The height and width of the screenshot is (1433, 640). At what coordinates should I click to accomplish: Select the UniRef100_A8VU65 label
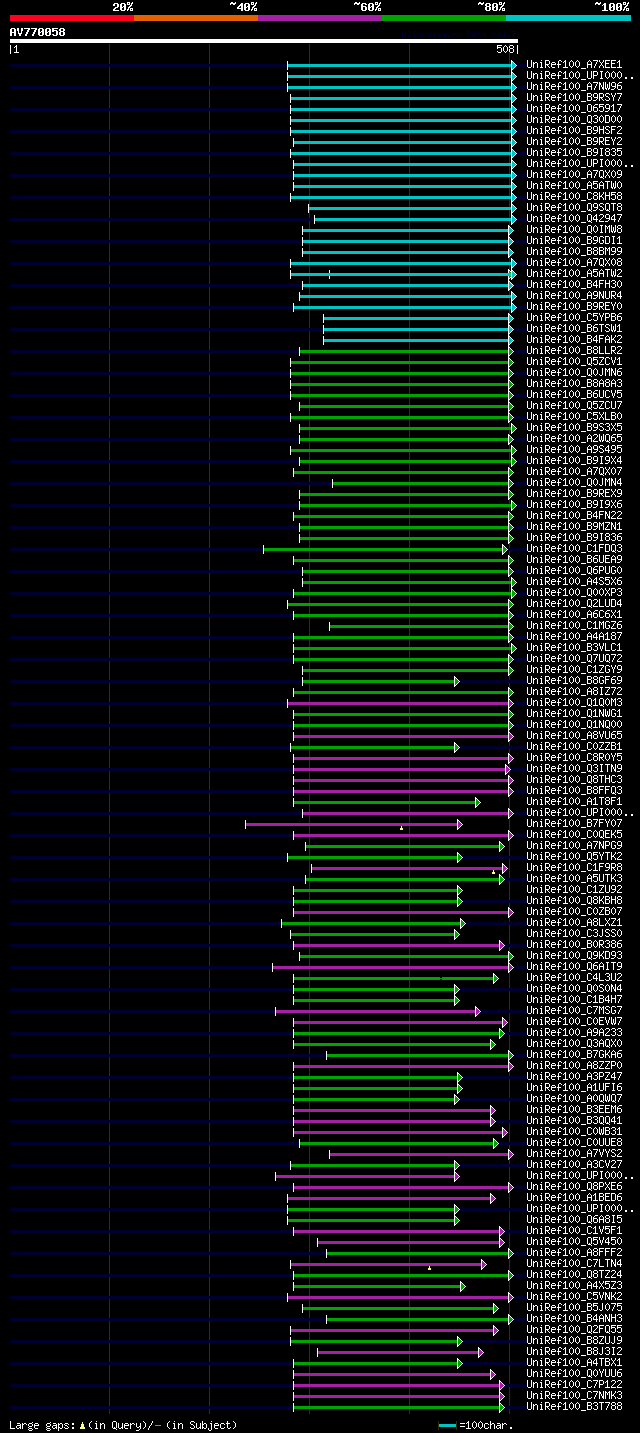[575, 735]
